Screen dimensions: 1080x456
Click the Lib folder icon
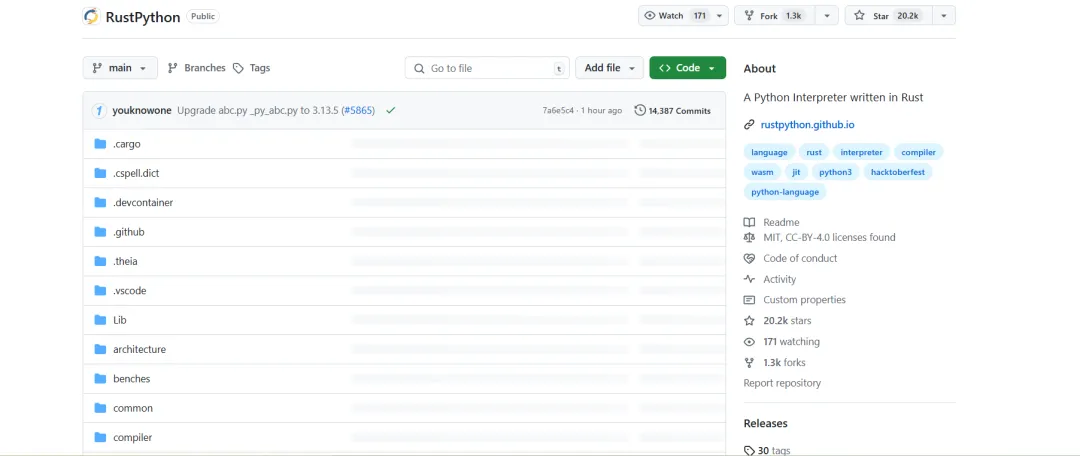point(100,320)
